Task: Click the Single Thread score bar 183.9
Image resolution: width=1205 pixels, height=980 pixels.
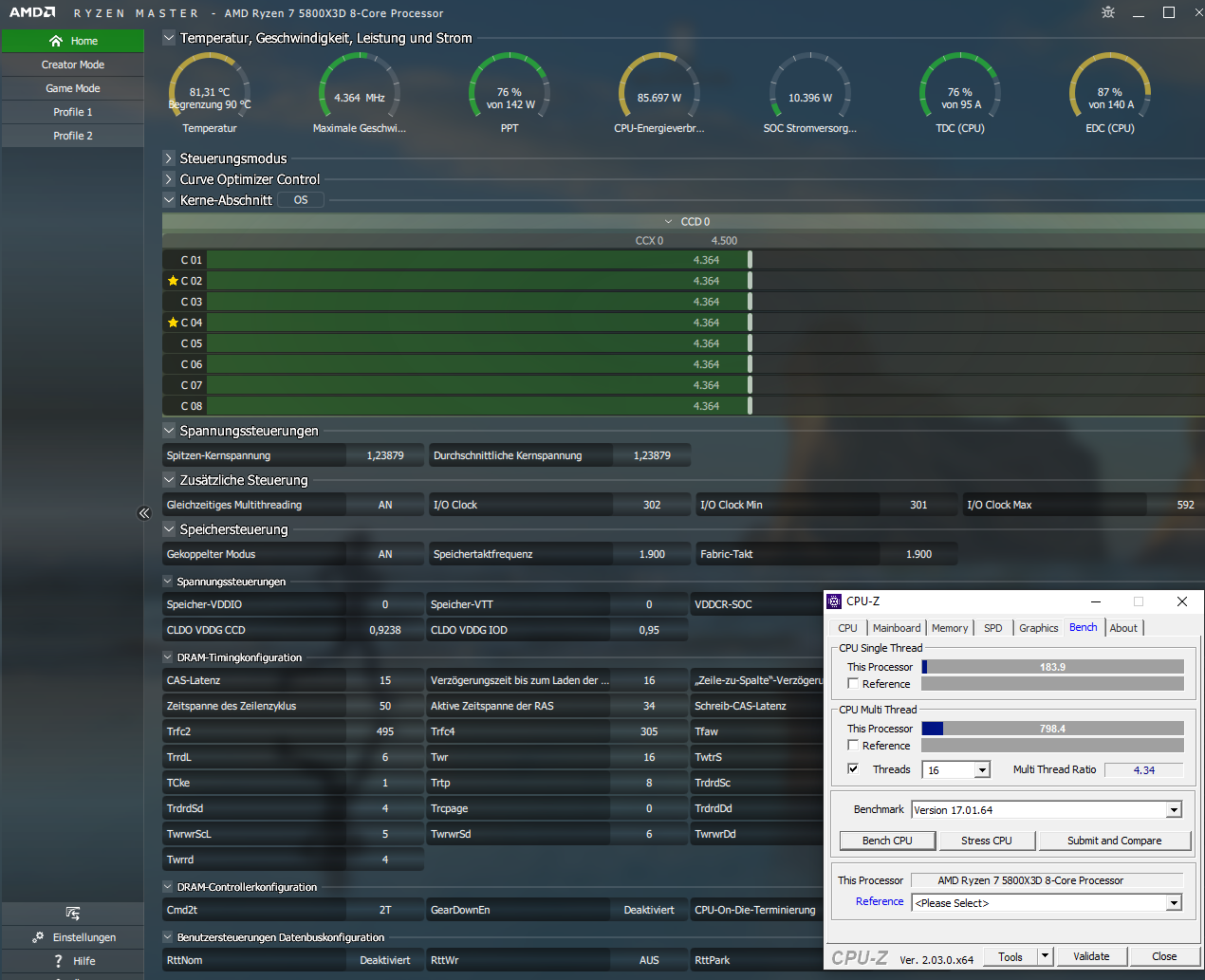Action: (1052, 667)
